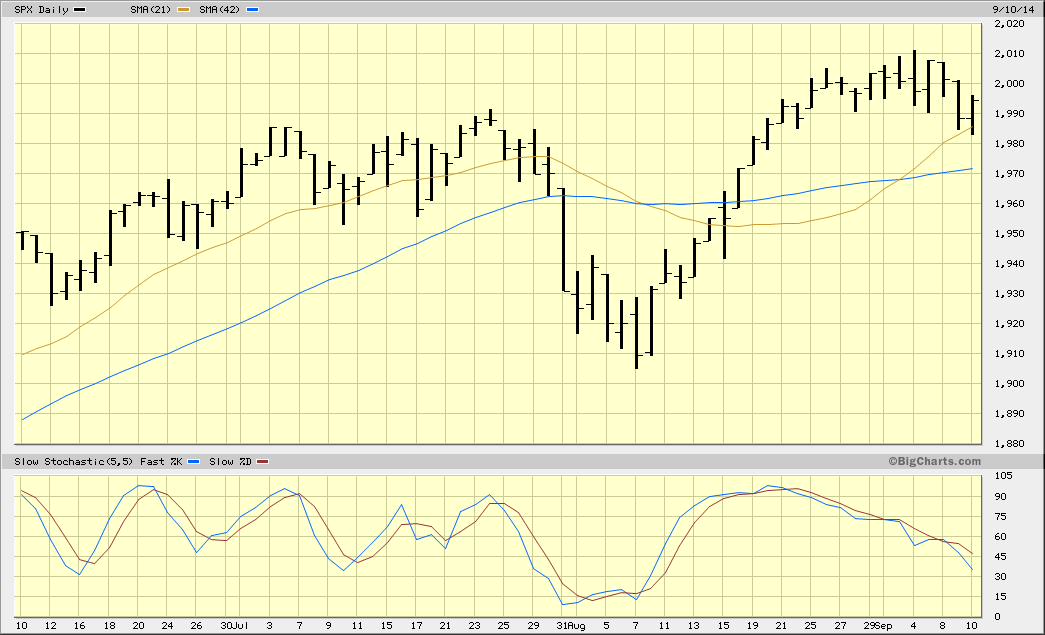Click the 1,910 price axis value
The width and height of the screenshot is (1045, 635).
tap(1009, 354)
